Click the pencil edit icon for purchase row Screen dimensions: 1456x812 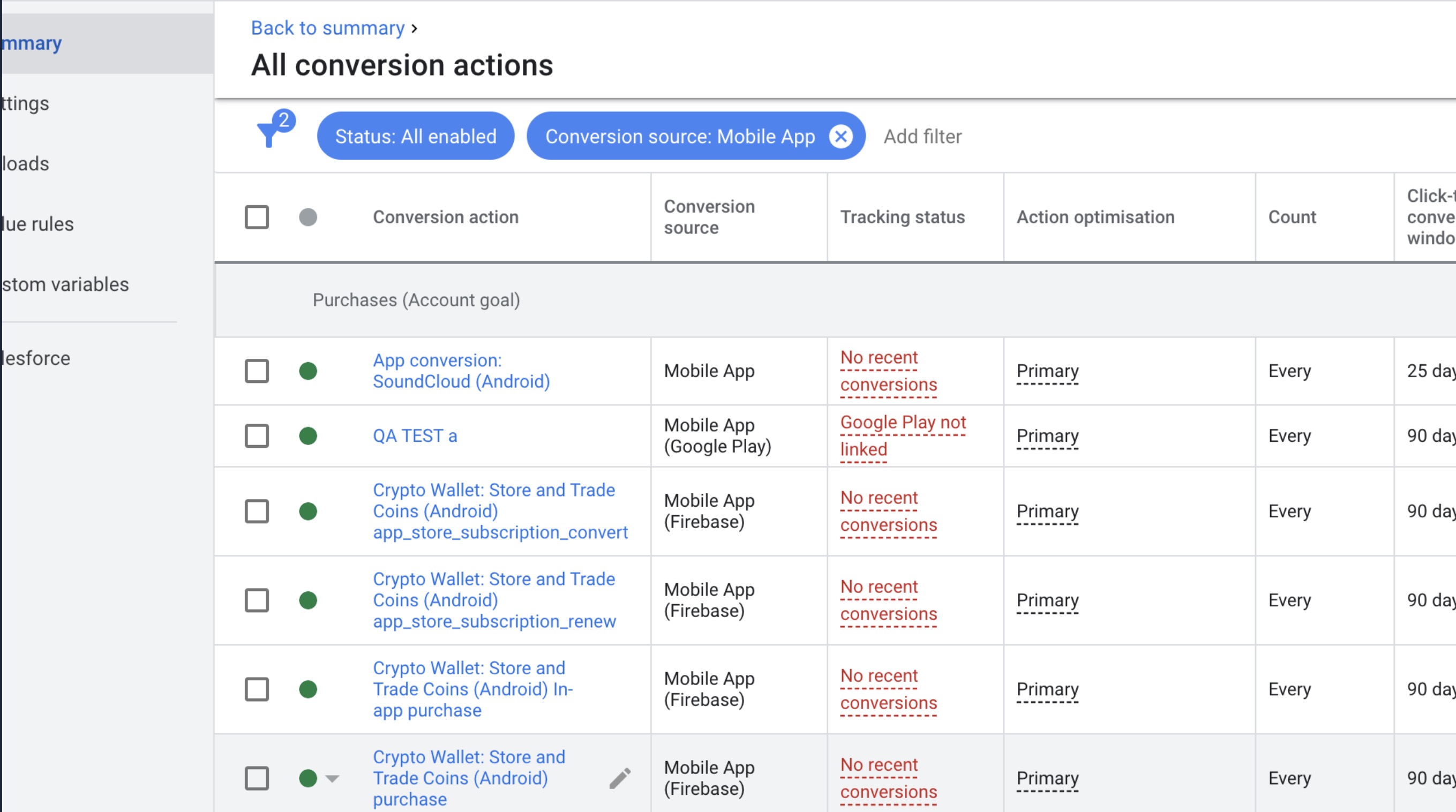[619, 778]
